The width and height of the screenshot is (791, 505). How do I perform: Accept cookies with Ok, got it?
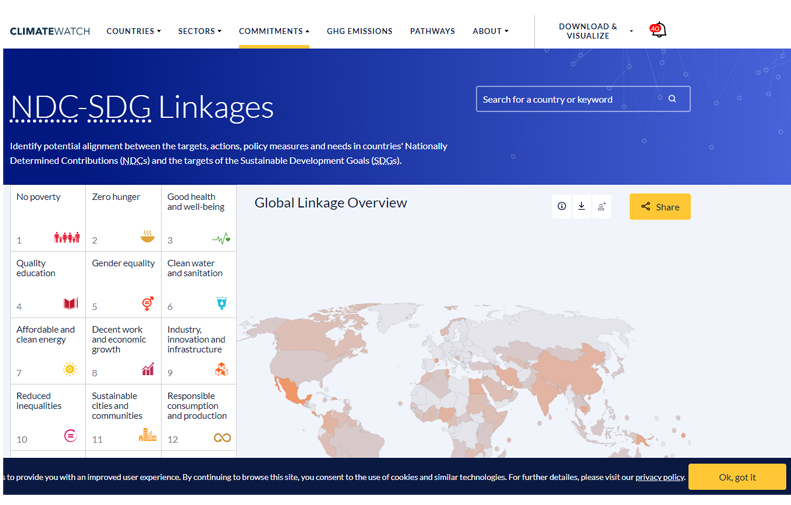(737, 477)
